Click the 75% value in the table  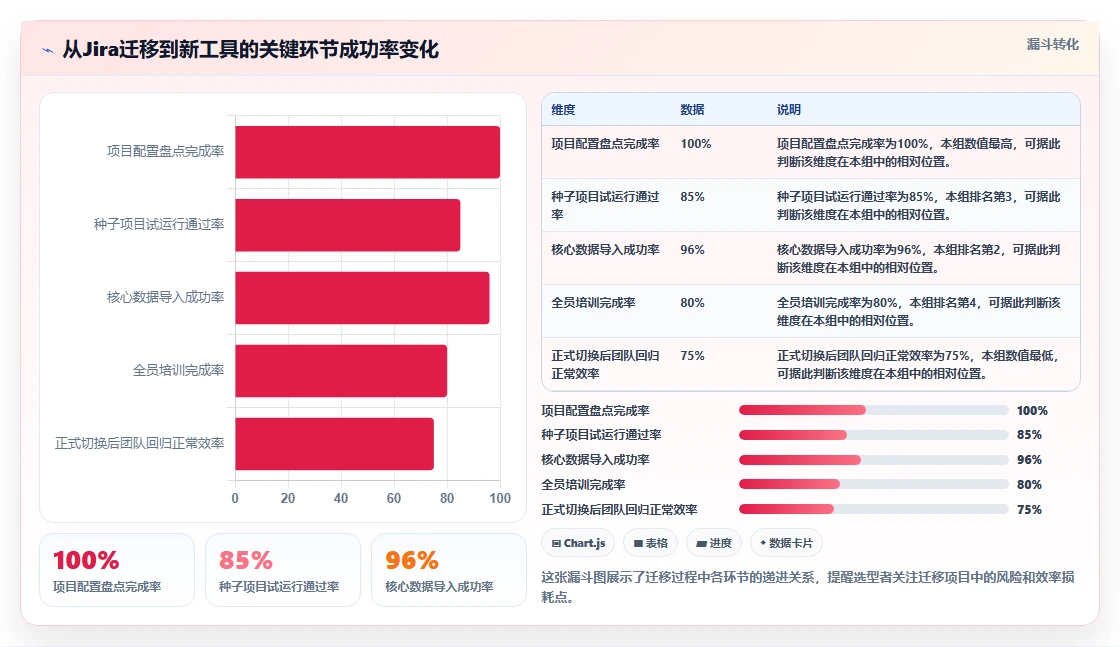point(692,355)
